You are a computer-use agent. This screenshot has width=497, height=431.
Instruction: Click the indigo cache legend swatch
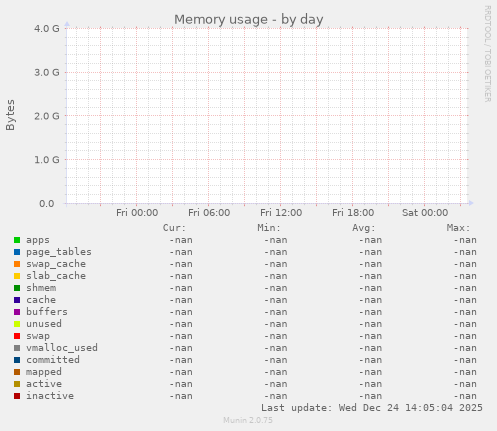coord(17,300)
